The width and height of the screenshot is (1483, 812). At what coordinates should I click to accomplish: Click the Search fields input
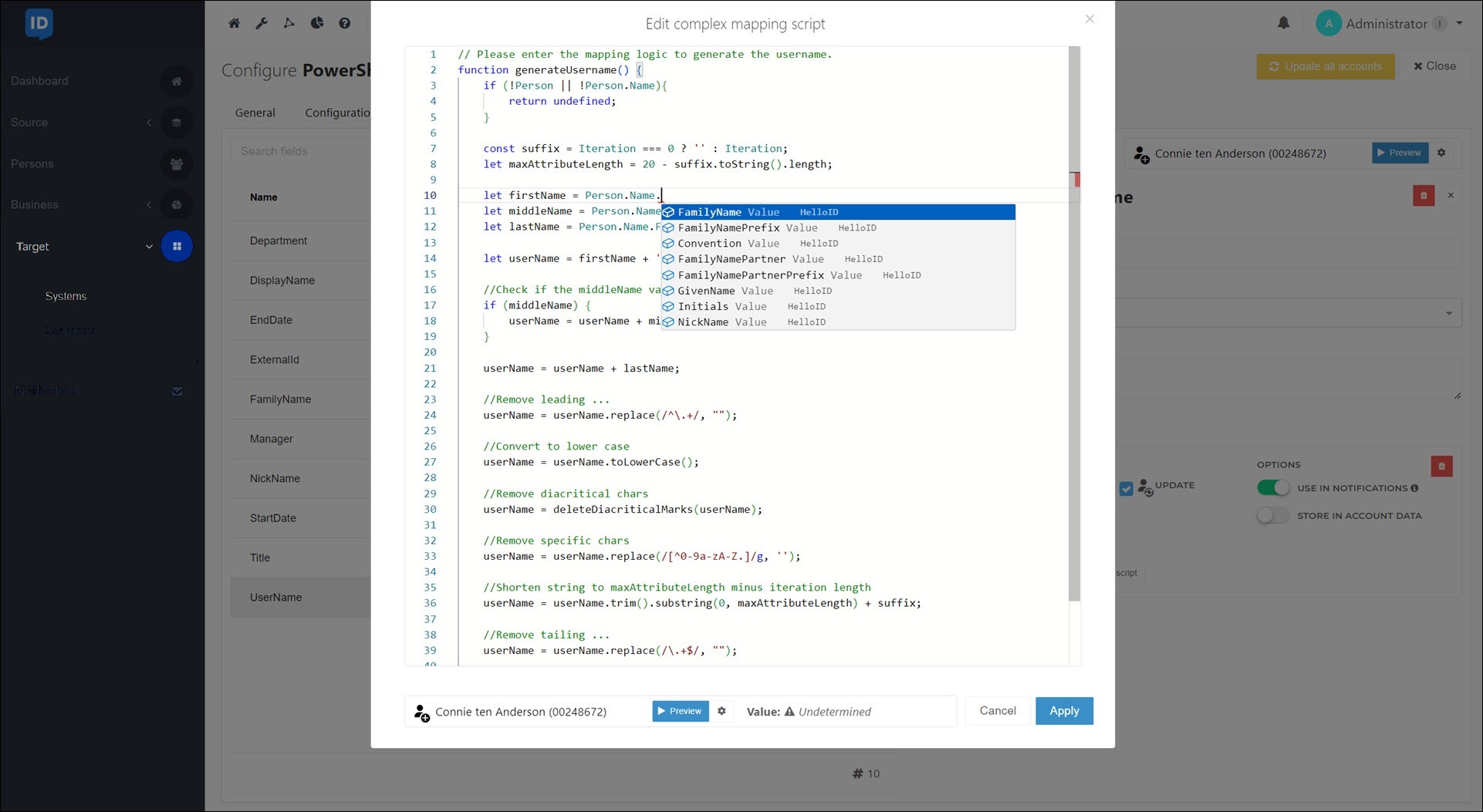click(302, 151)
